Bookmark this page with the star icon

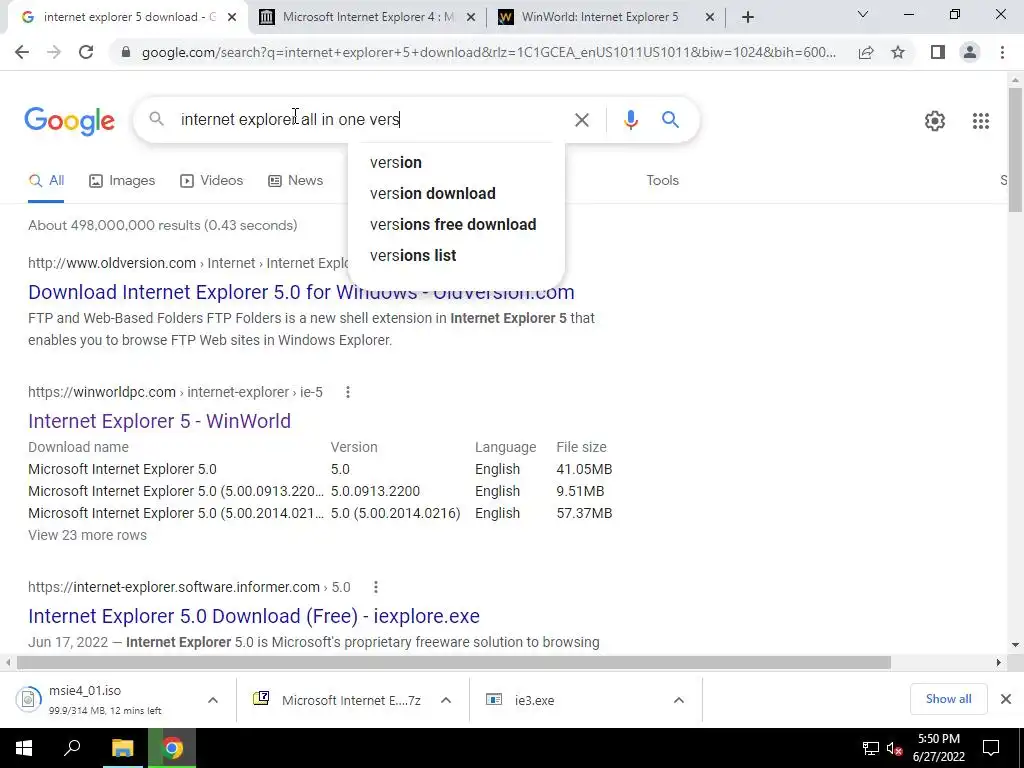click(x=898, y=52)
